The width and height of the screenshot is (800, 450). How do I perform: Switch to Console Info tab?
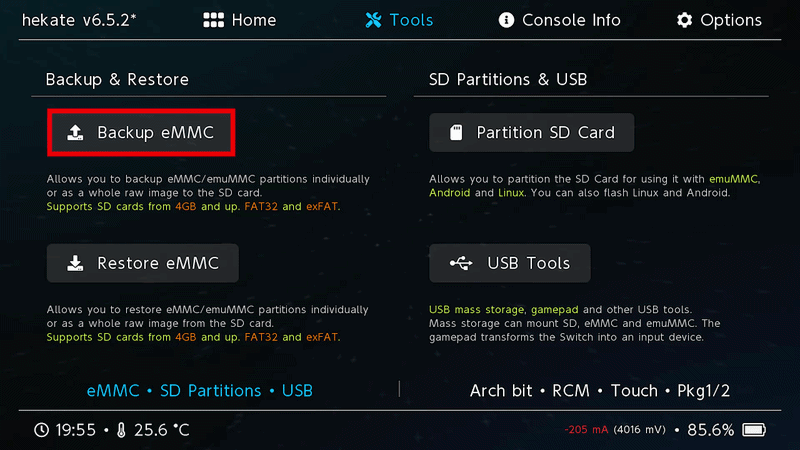(x=571, y=20)
